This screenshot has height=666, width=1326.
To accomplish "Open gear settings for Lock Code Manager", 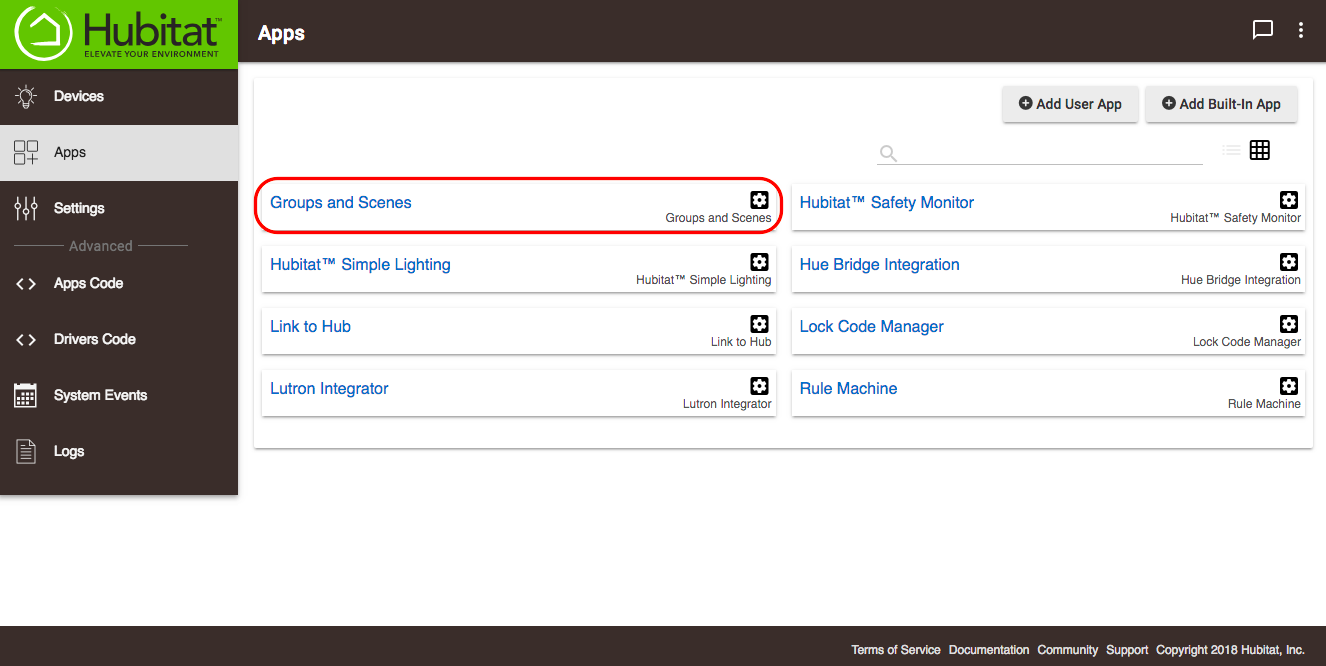I will pos(1289,324).
